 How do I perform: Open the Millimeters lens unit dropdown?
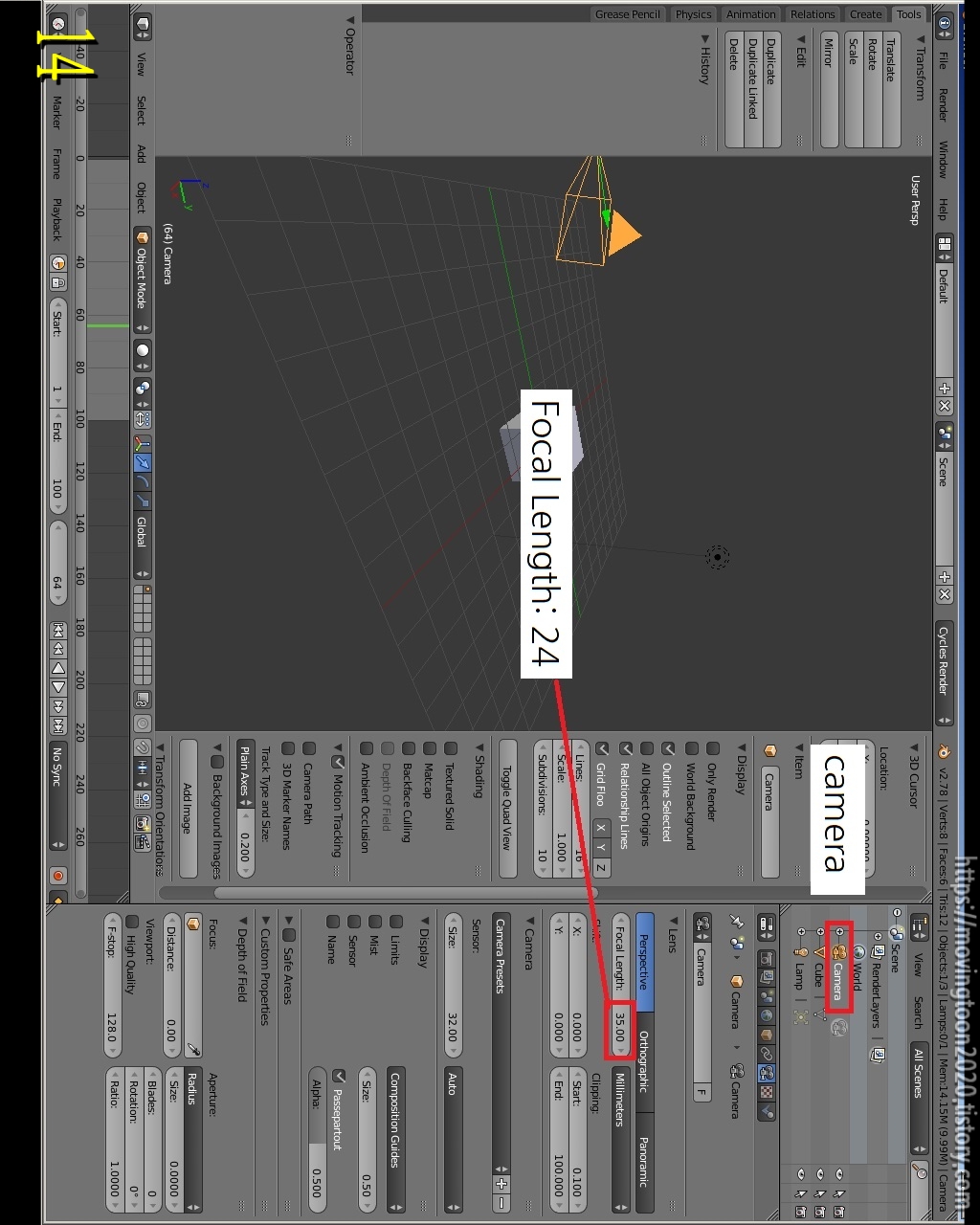pyautogui.click(x=620, y=1139)
